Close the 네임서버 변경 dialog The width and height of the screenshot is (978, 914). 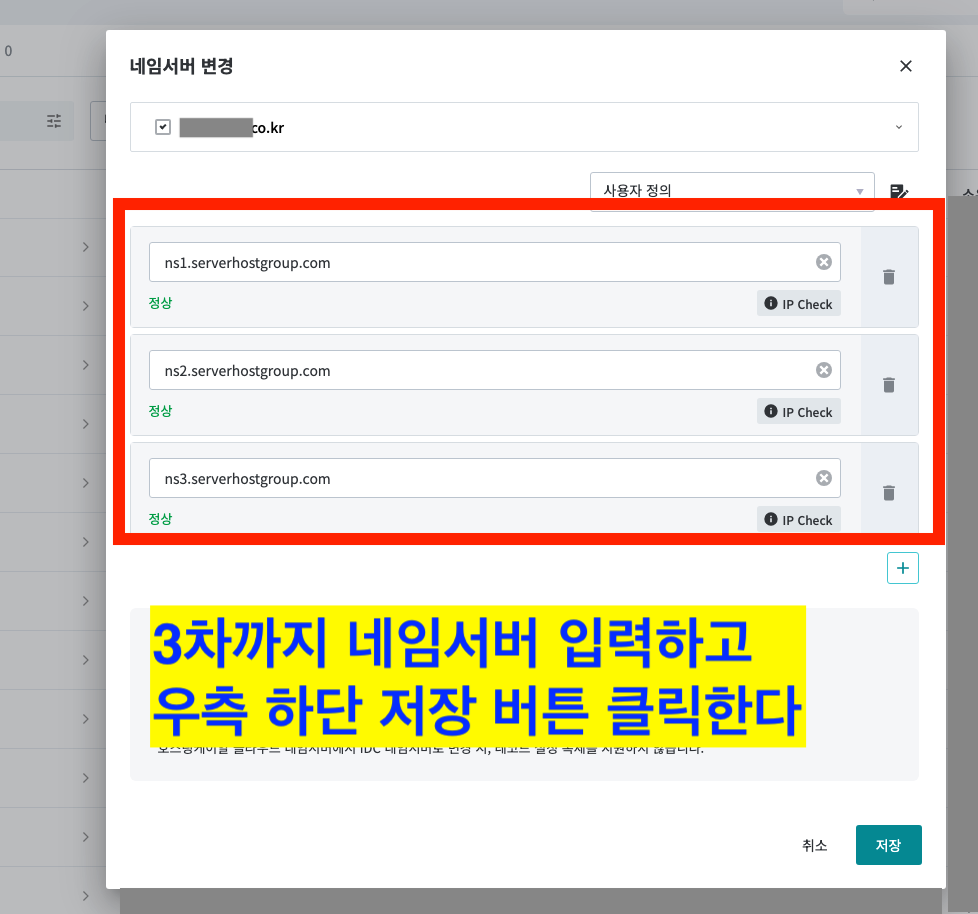tap(905, 66)
